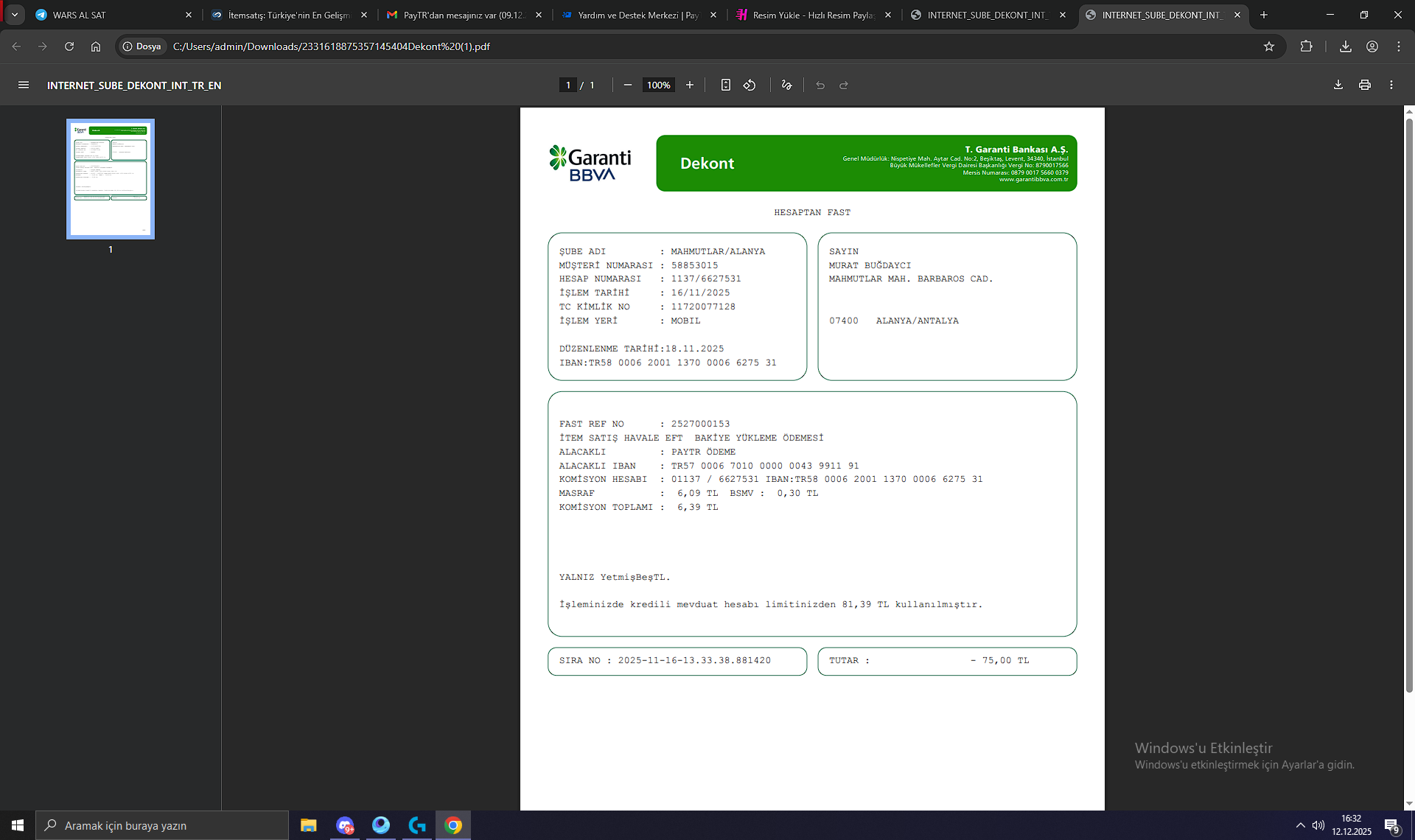The width and height of the screenshot is (1415, 840).
Task: Close the WARS AL SAT tab
Action: (189, 15)
